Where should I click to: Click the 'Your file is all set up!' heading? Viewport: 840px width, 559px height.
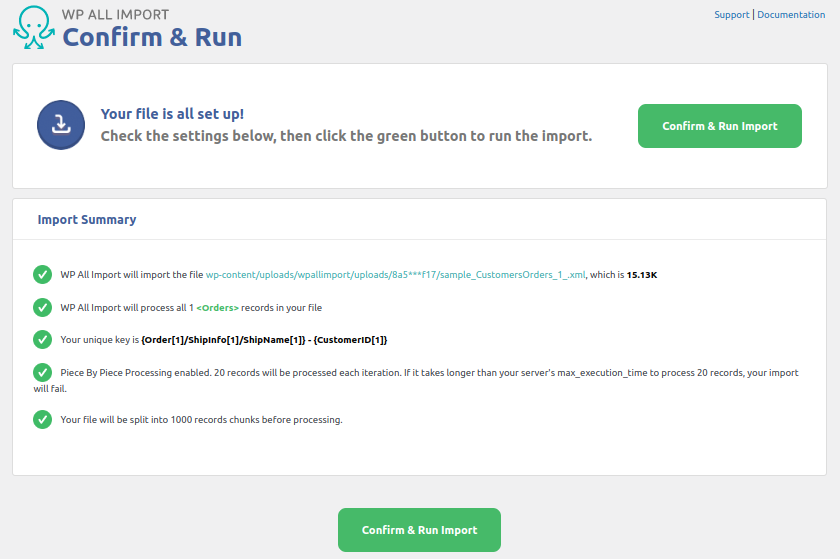(x=172, y=114)
